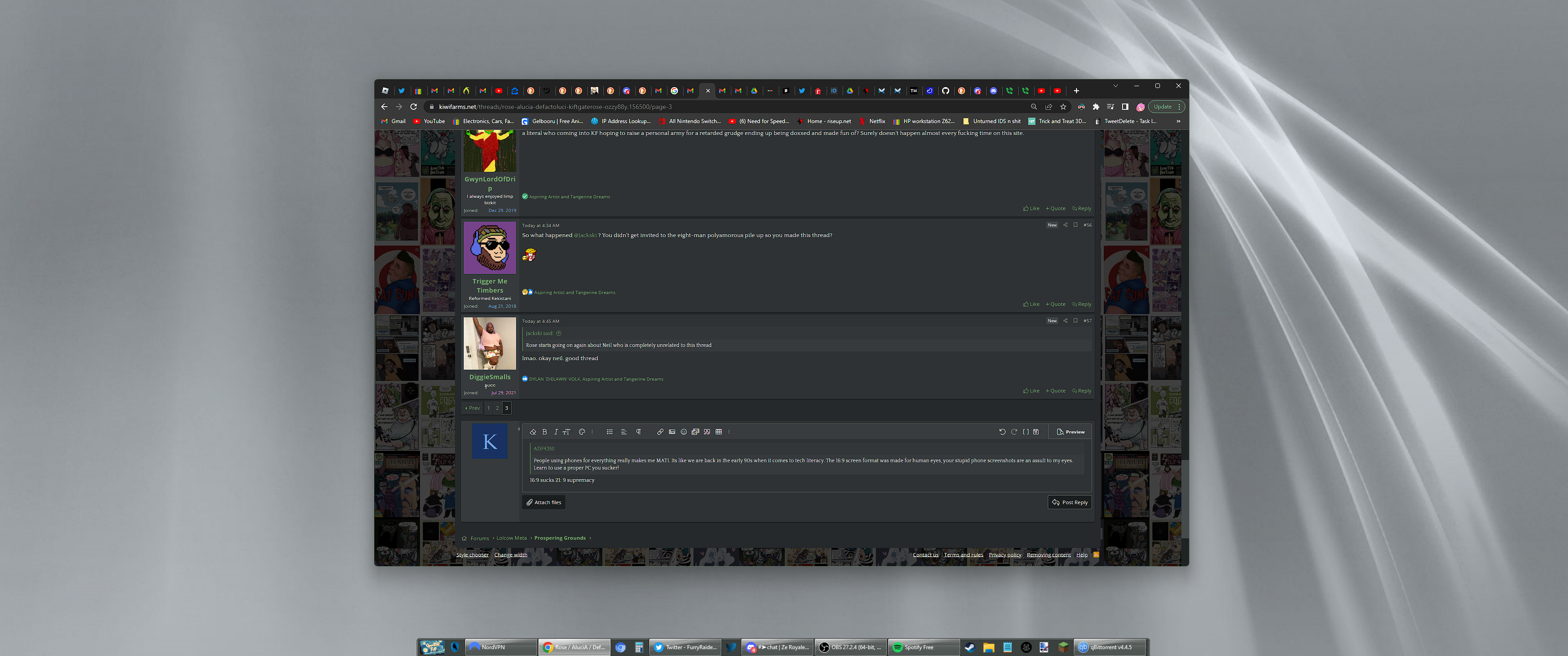
Task: Open Lolcow Meta breadcrumb
Action: pyautogui.click(x=511, y=538)
